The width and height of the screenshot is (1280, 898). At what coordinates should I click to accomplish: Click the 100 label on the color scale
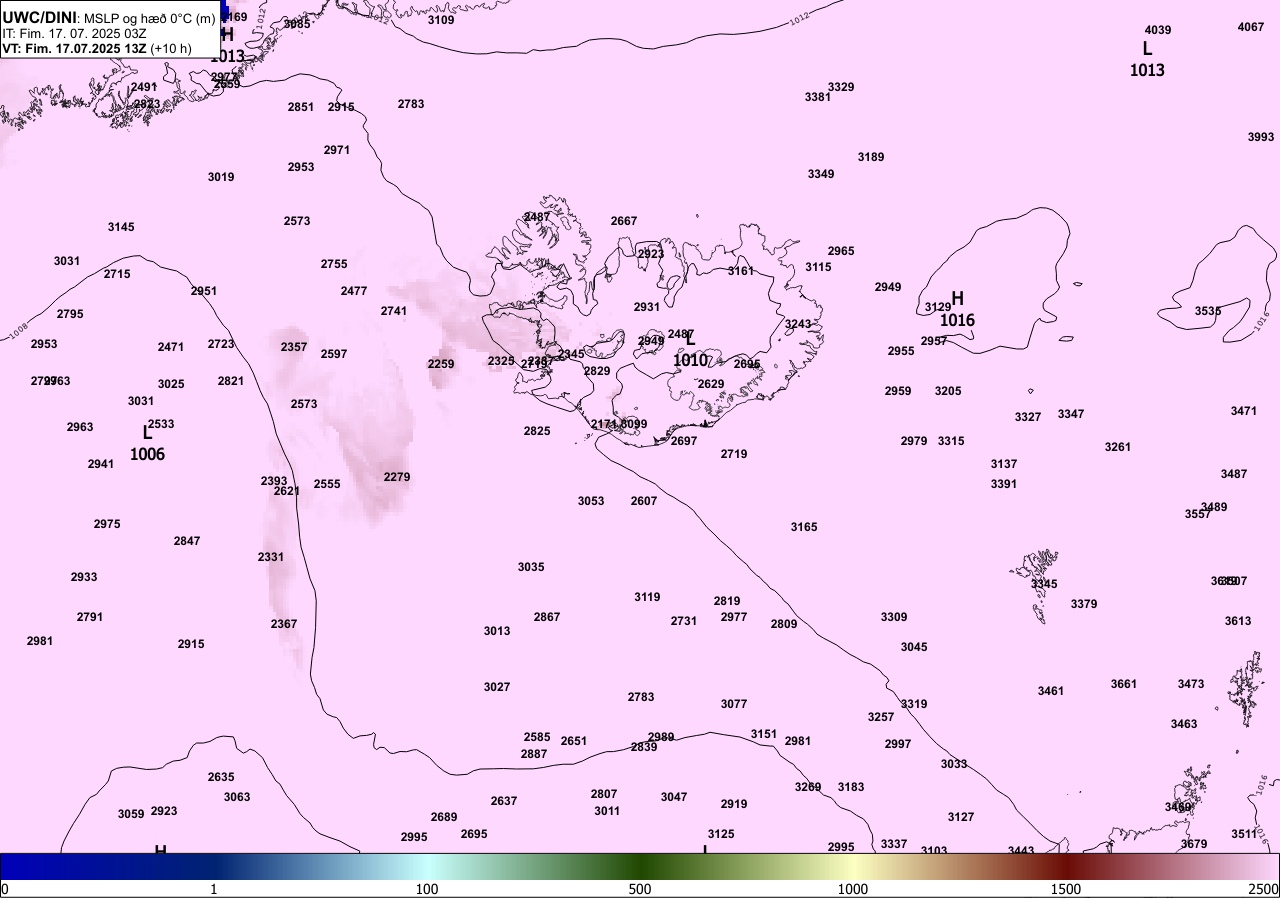tap(427, 889)
